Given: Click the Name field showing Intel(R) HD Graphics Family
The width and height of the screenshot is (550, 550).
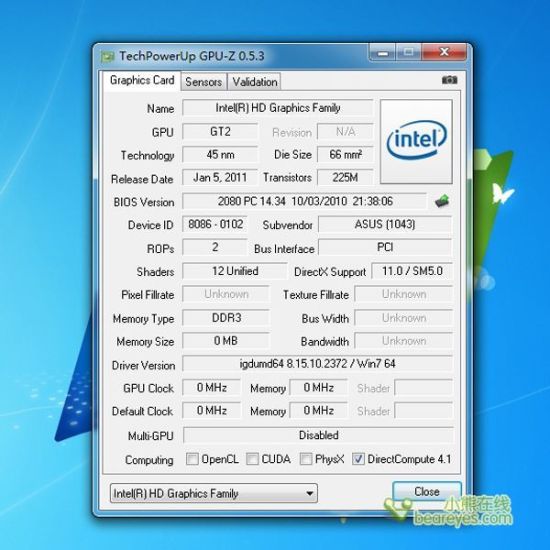Looking at the screenshot, I should tap(277, 108).
